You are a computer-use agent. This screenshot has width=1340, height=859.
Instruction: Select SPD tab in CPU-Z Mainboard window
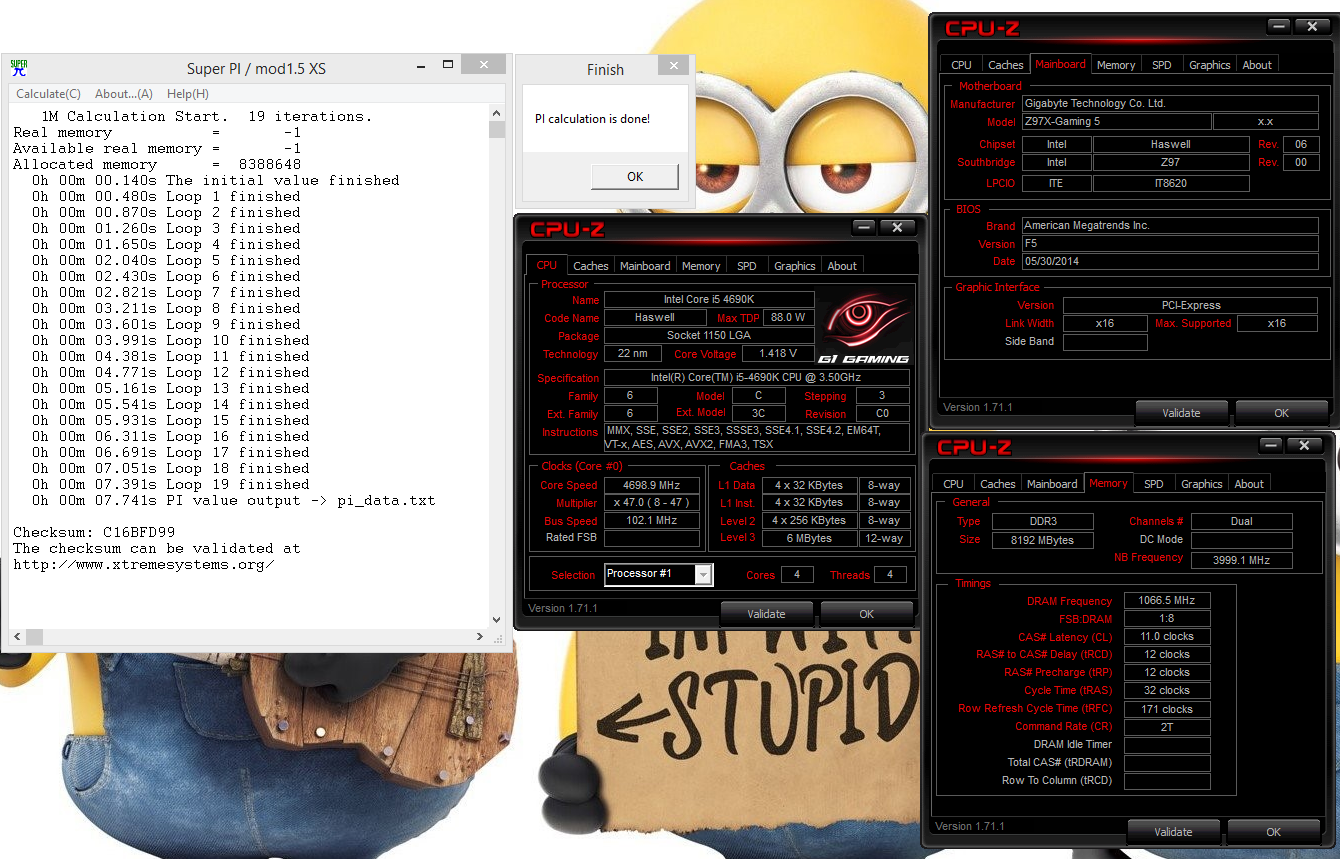[x=1162, y=65]
